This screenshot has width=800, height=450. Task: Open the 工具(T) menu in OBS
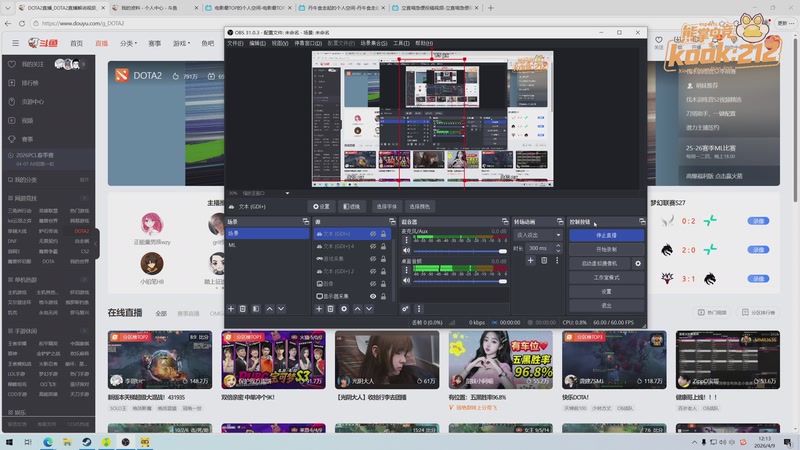click(401, 43)
